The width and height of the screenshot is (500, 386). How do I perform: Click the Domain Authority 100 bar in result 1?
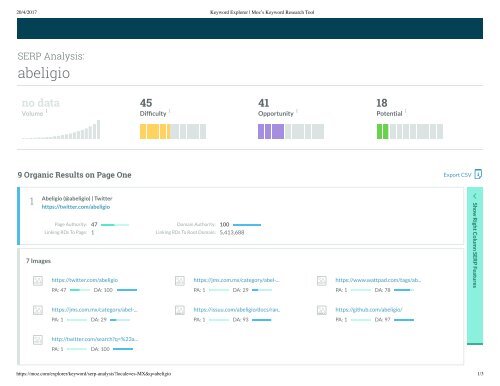coord(247,225)
